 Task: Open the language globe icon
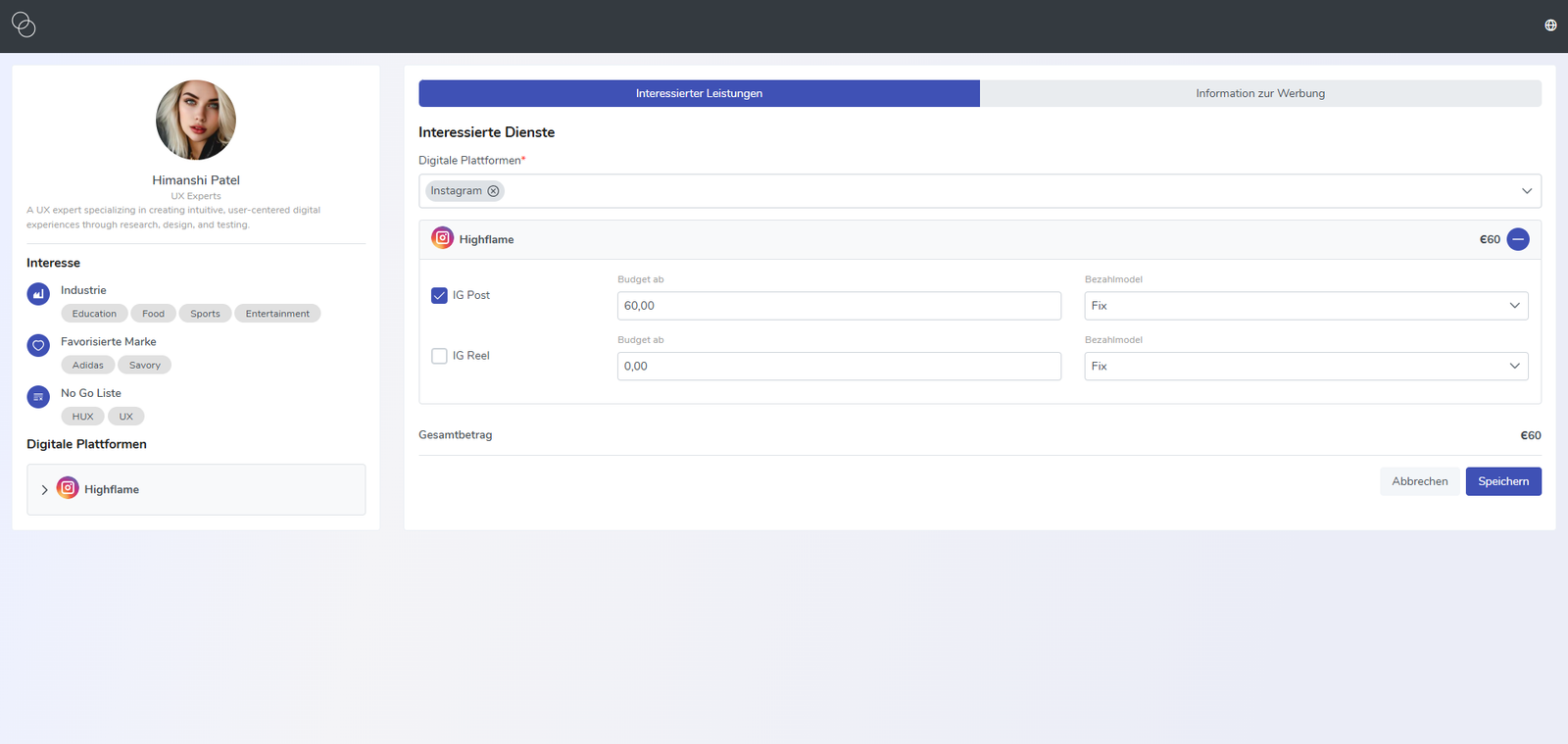click(1550, 25)
